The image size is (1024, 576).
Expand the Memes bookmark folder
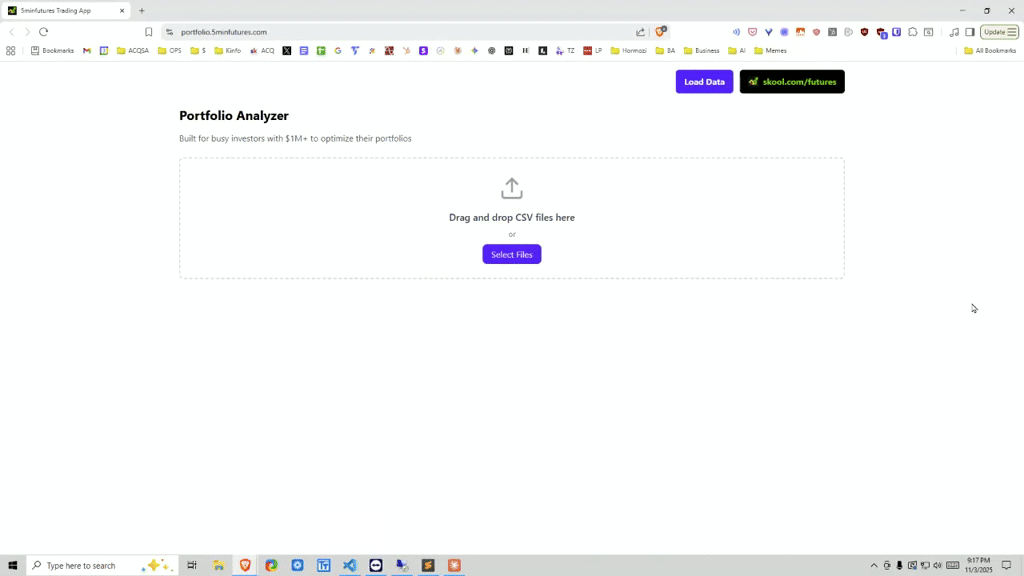[771, 50]
